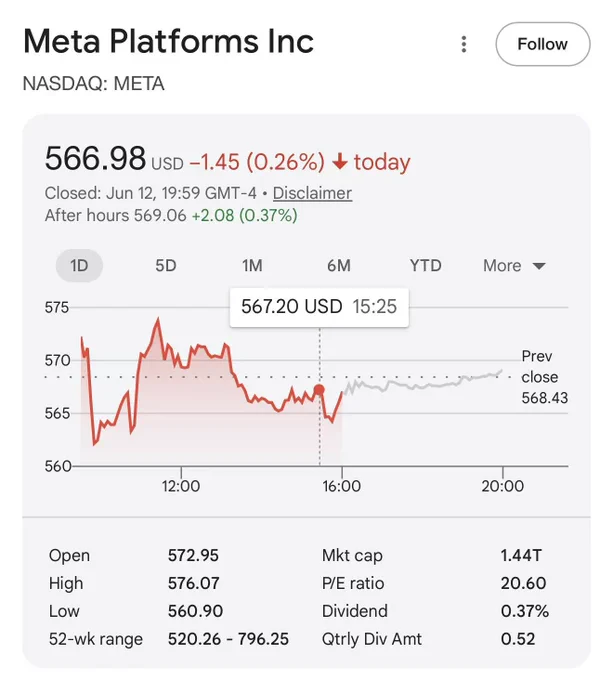This screenshot has height=680, width=613.
Task: Click the Prev close 568.43 label
Action: [x=545, y=377]
